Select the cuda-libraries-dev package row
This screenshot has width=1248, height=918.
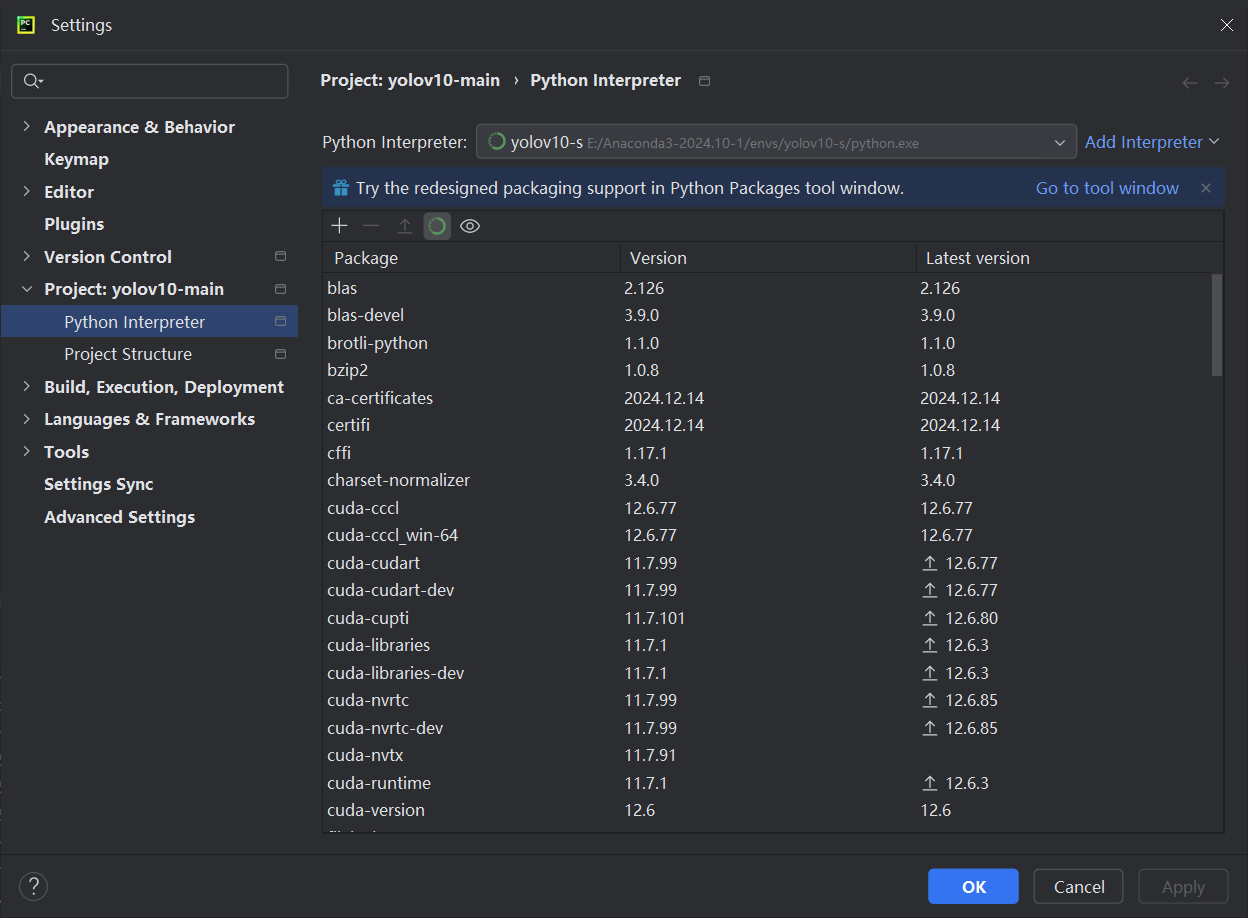coord(766,673)
